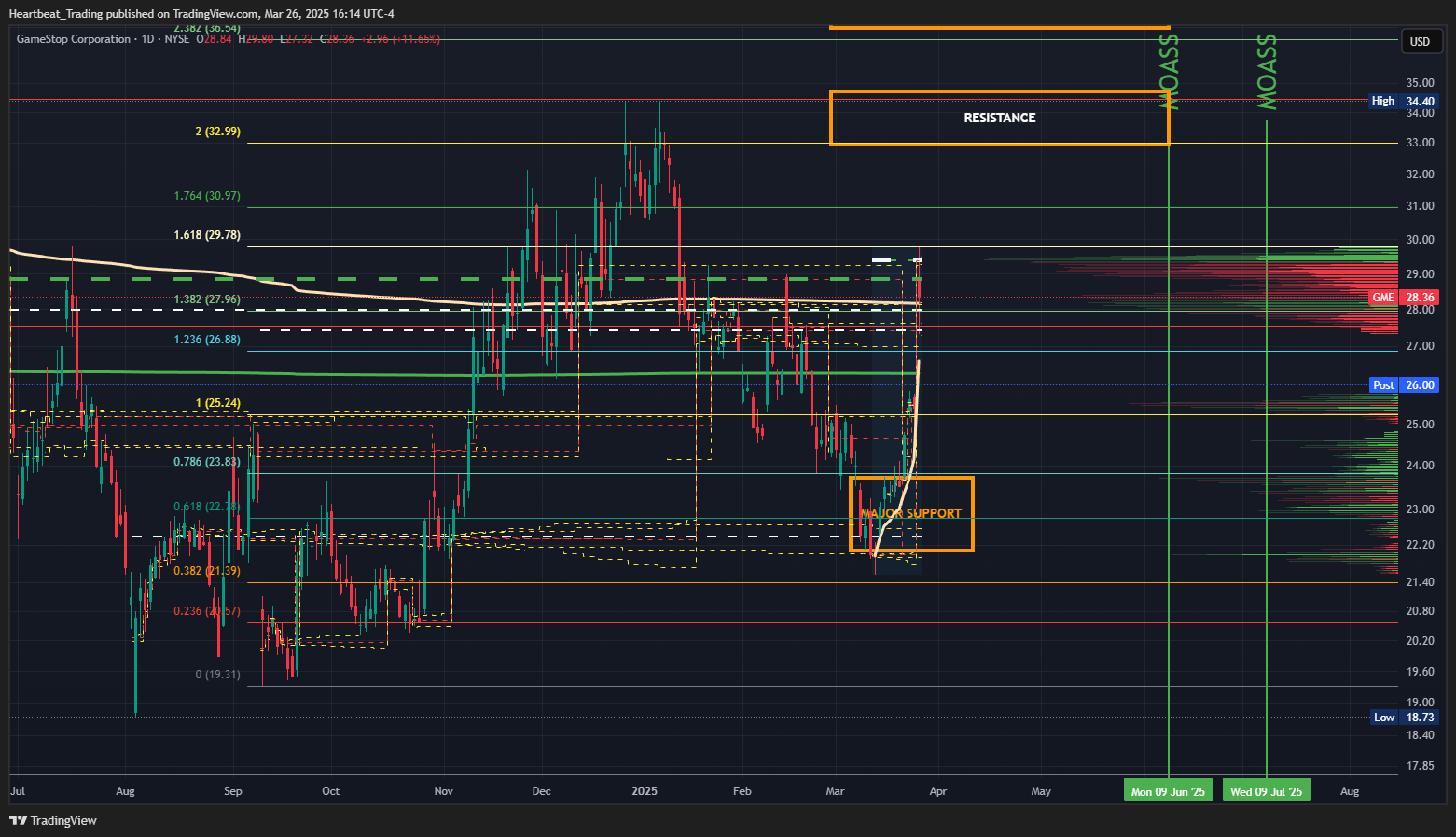The width and height of the screenshot is (1456, 837).
Task: Click the 17.85 tick on the price scale
Action: pyautogui.click(x=1421, y=766)
